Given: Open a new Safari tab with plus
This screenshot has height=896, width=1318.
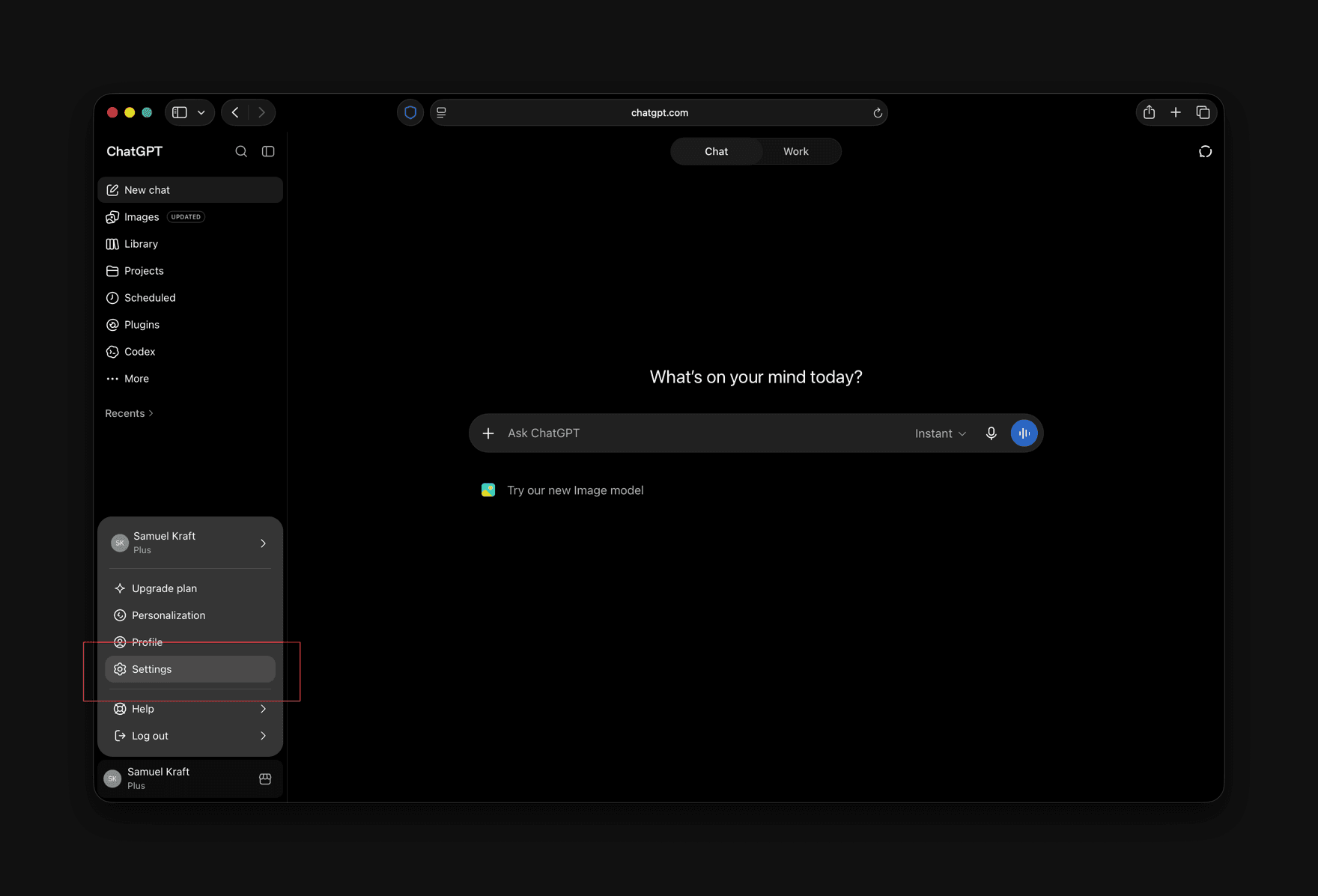Looking at the screenshot, I should (1176, 112).
